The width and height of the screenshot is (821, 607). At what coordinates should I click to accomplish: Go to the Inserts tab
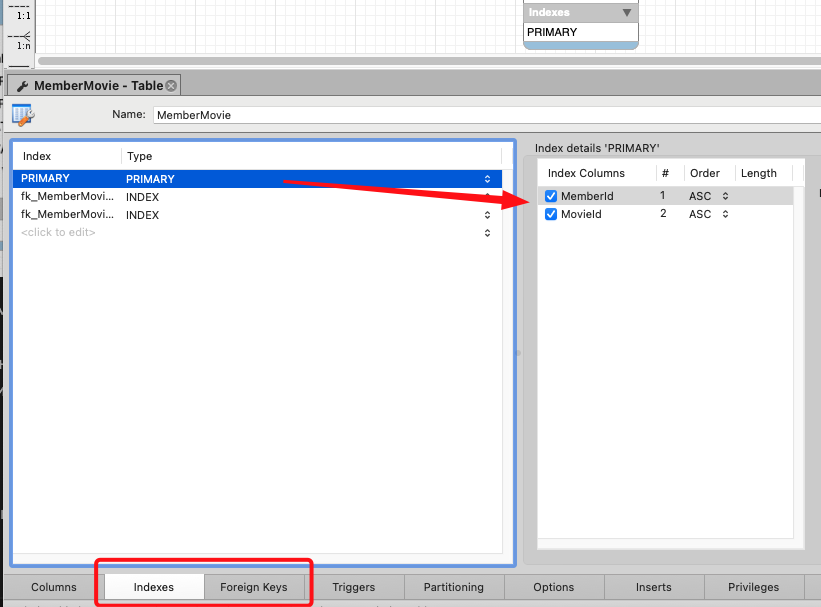point(654,587)
